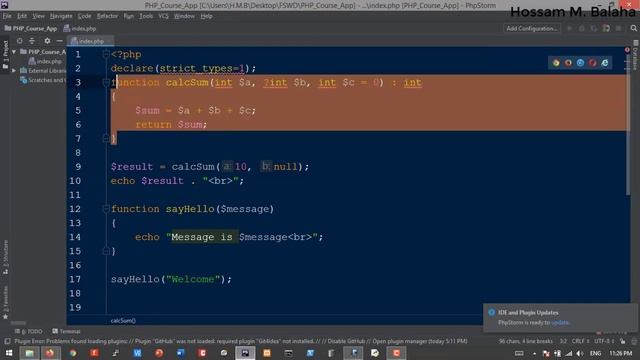Open the Tools menu
This screenshot has height=360, width=640.
[x=146, y=16]
